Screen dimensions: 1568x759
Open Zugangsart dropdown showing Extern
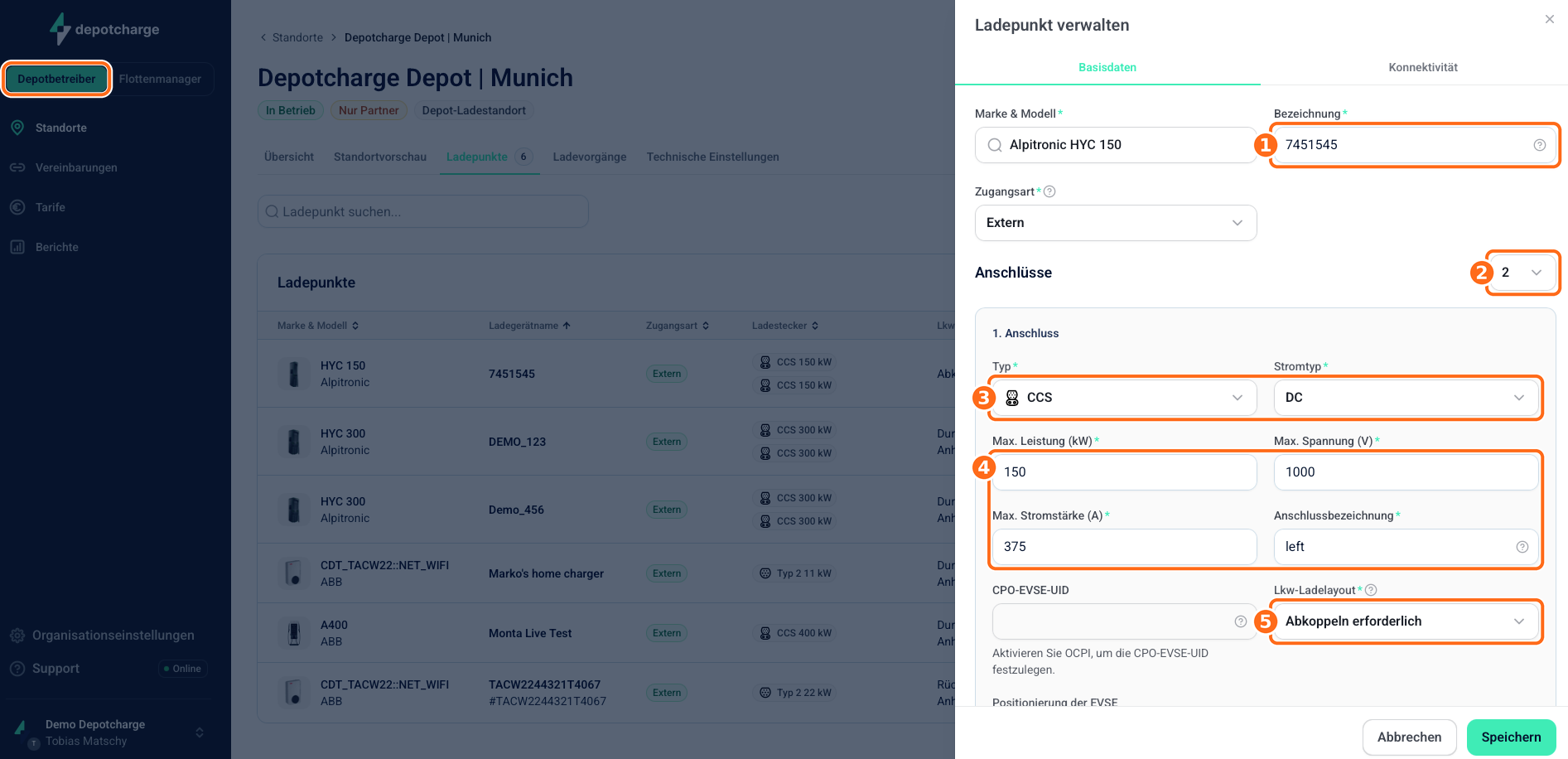point(1116,223)
